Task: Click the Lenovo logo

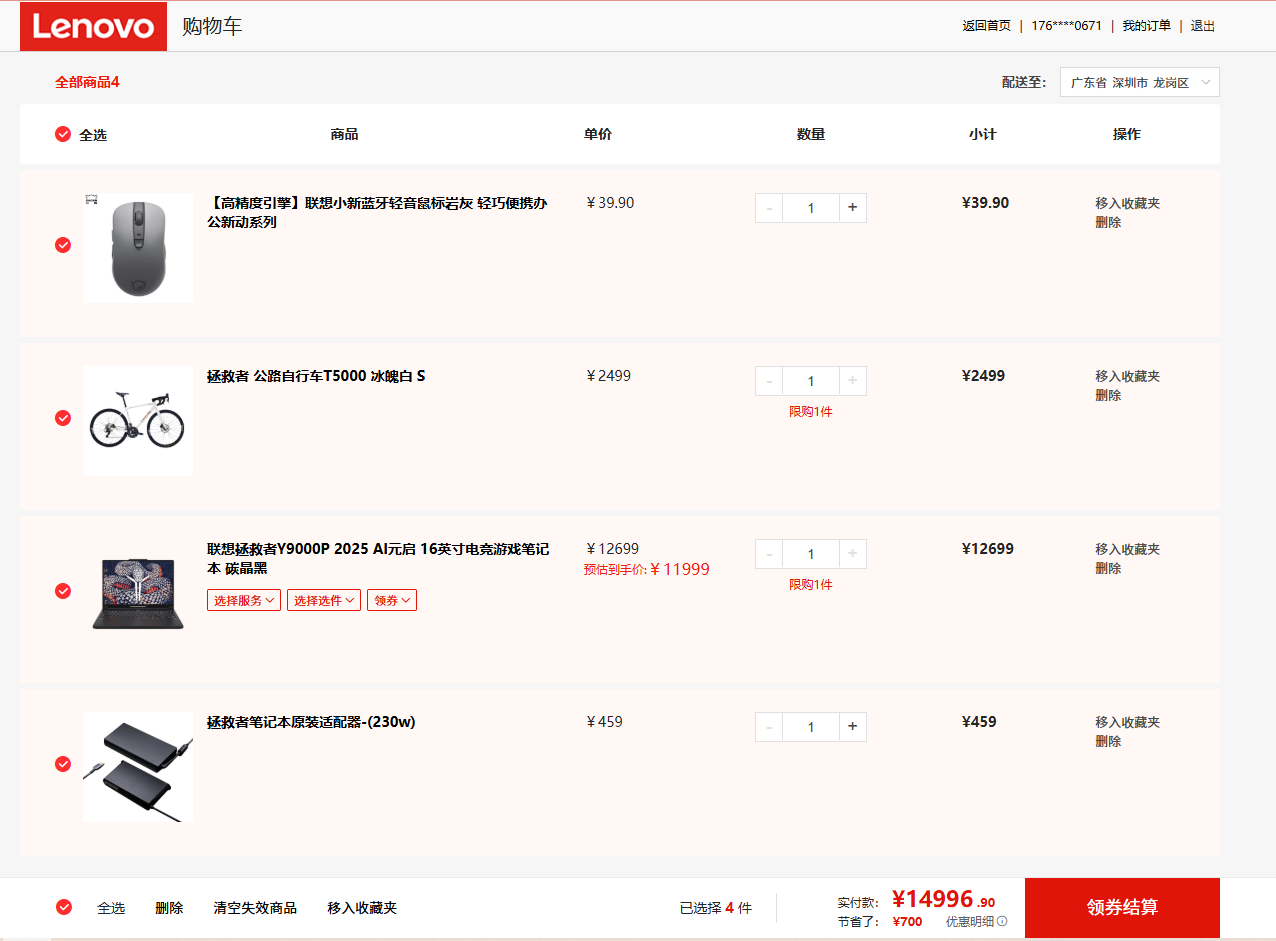Action: point(93,26)
